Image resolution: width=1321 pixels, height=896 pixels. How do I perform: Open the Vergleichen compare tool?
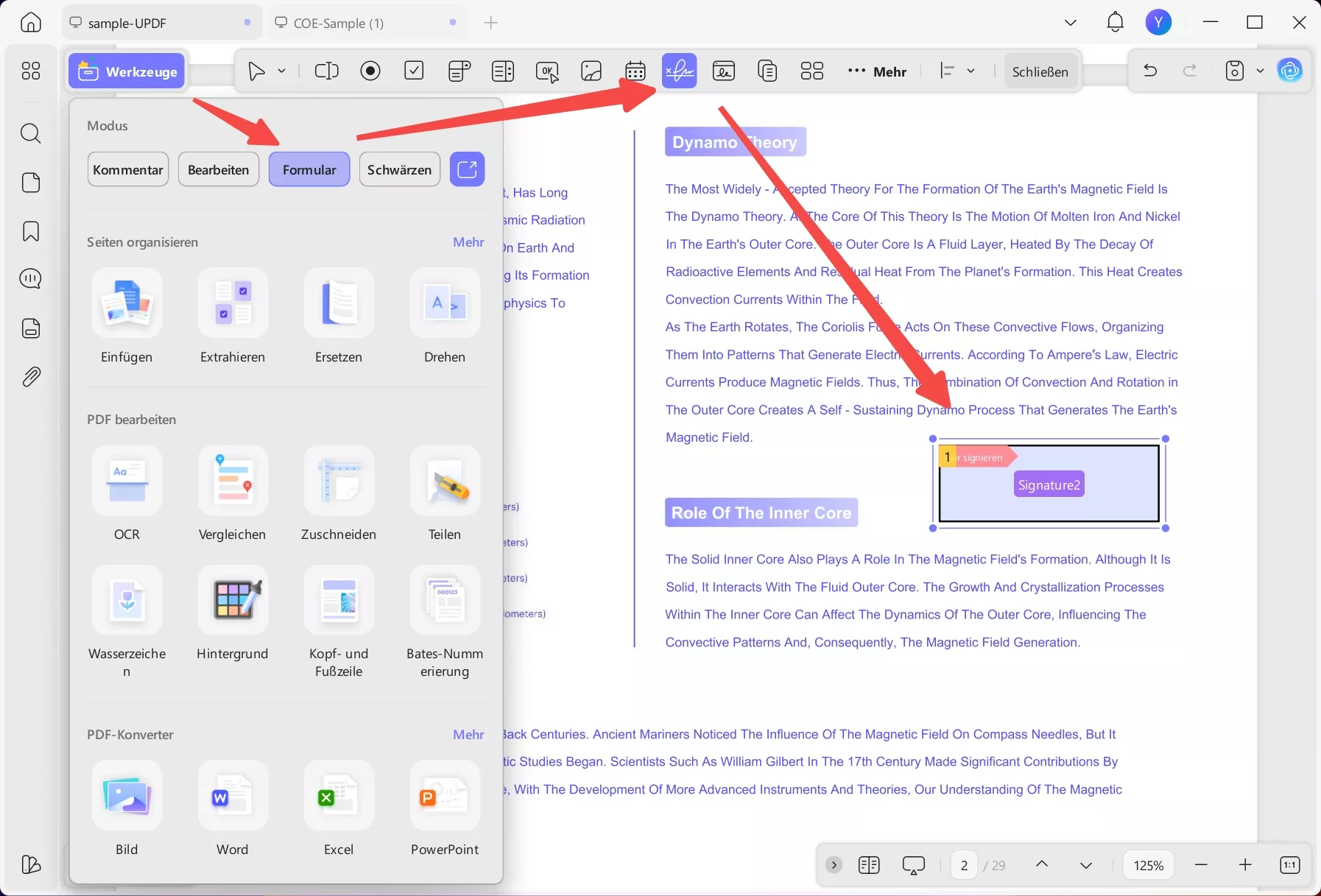click(233, 494)
